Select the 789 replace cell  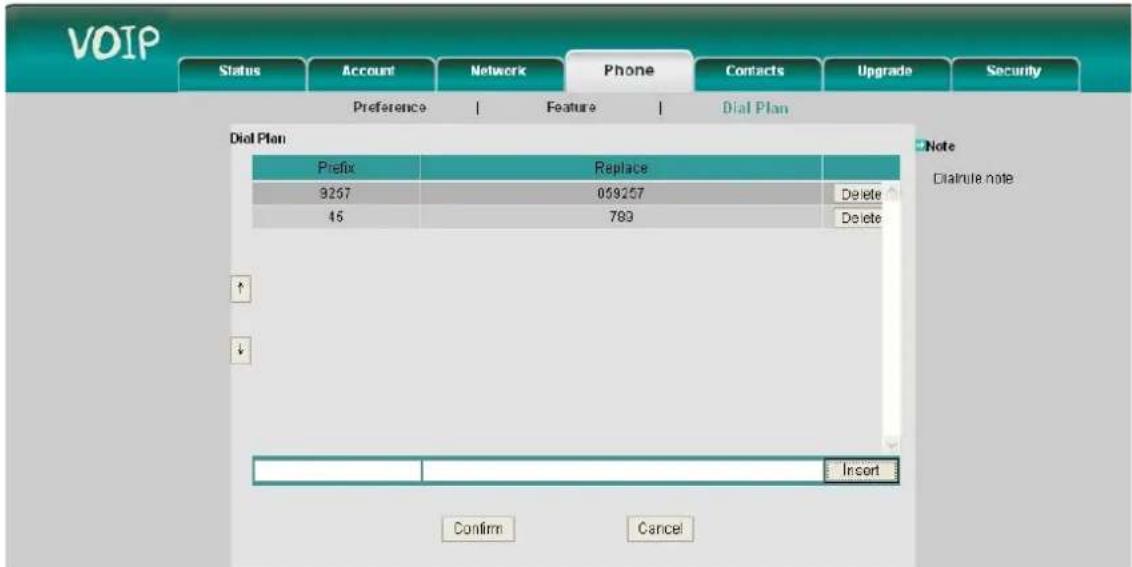621,217
